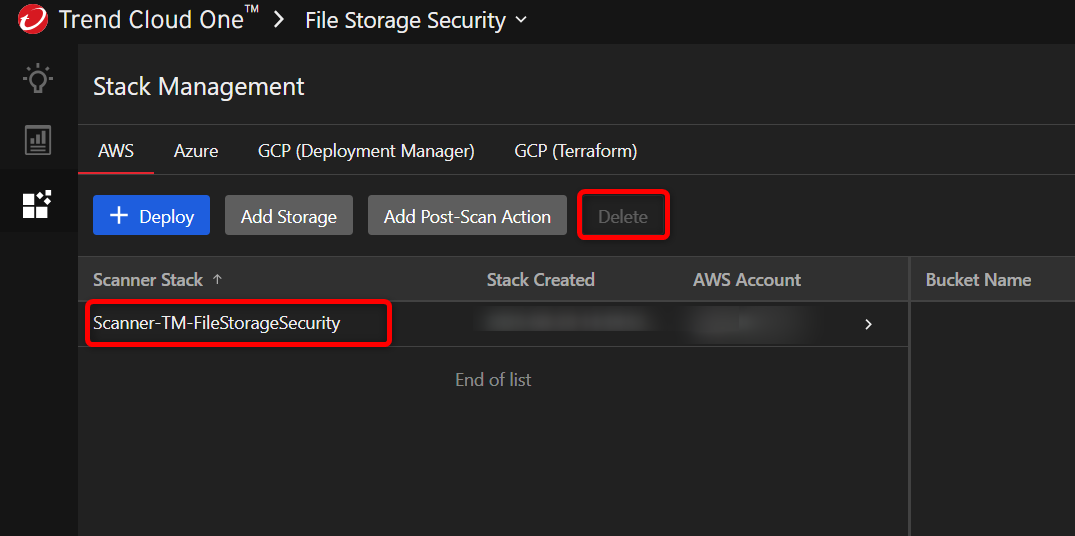Sort by the Scanner Stack arrow icon
The image size is (1075, 536).
pyautogui.click(x=218, y=280)
